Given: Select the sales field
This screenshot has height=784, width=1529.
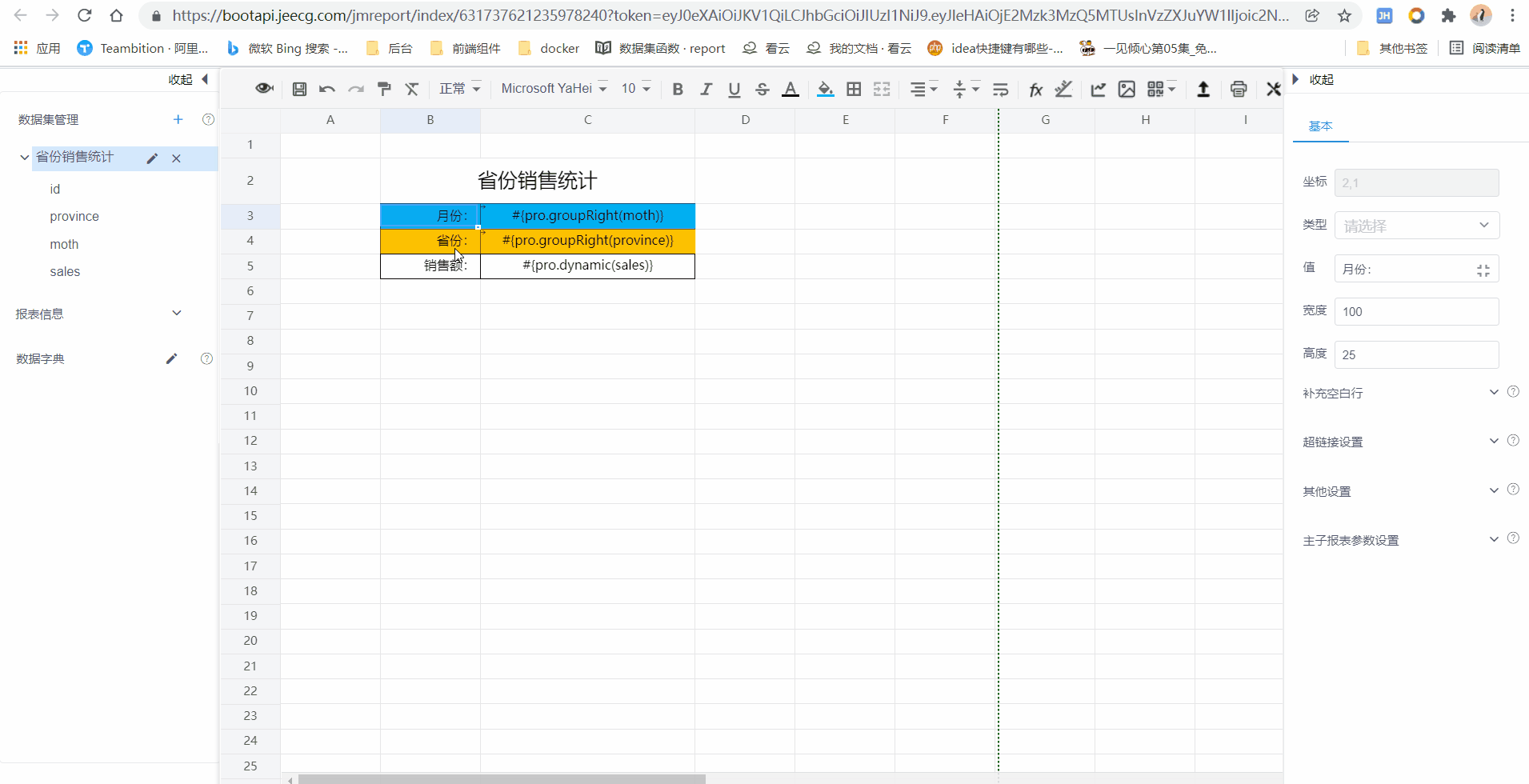Looking at the screenshot, I should (65, 272).
